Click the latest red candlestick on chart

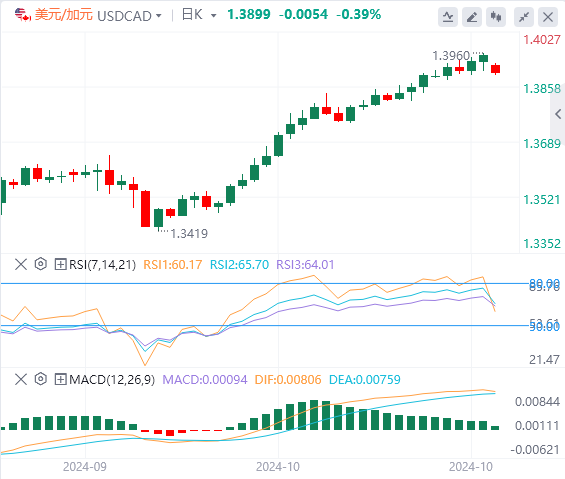(x=495, y=69)
